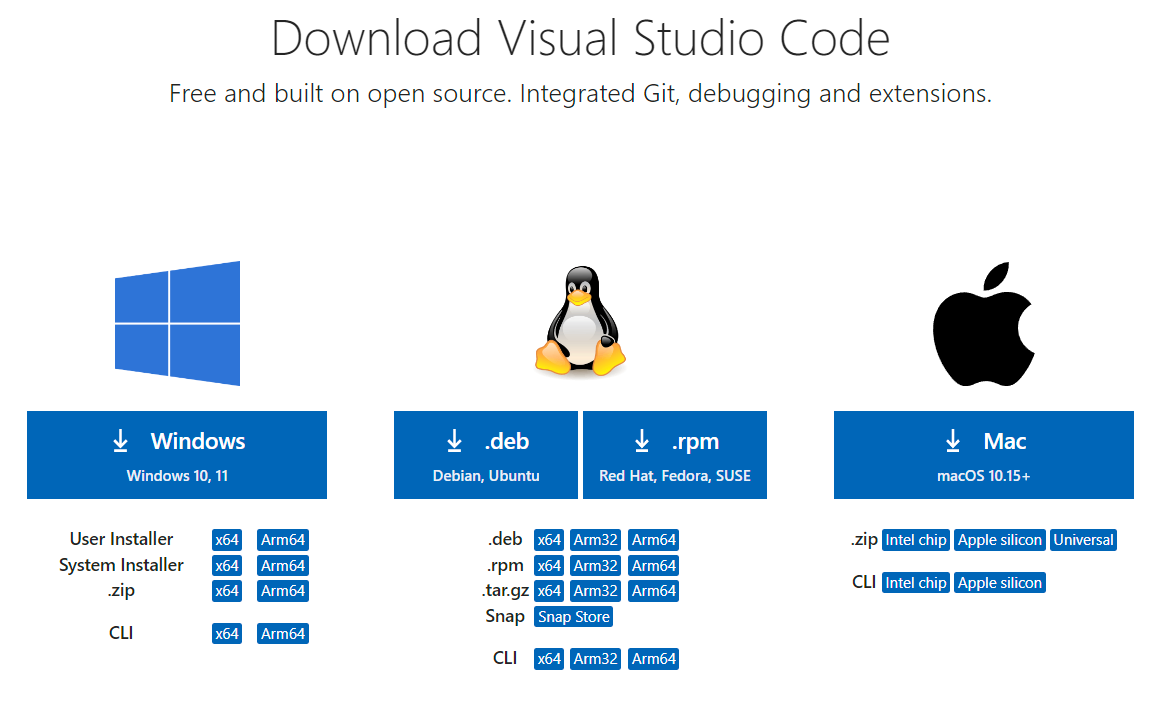Download Mac .zip for Apple silicon
Image resolution: width=1173 pixels, height=718 pixels.
(x=1000, y=540)
